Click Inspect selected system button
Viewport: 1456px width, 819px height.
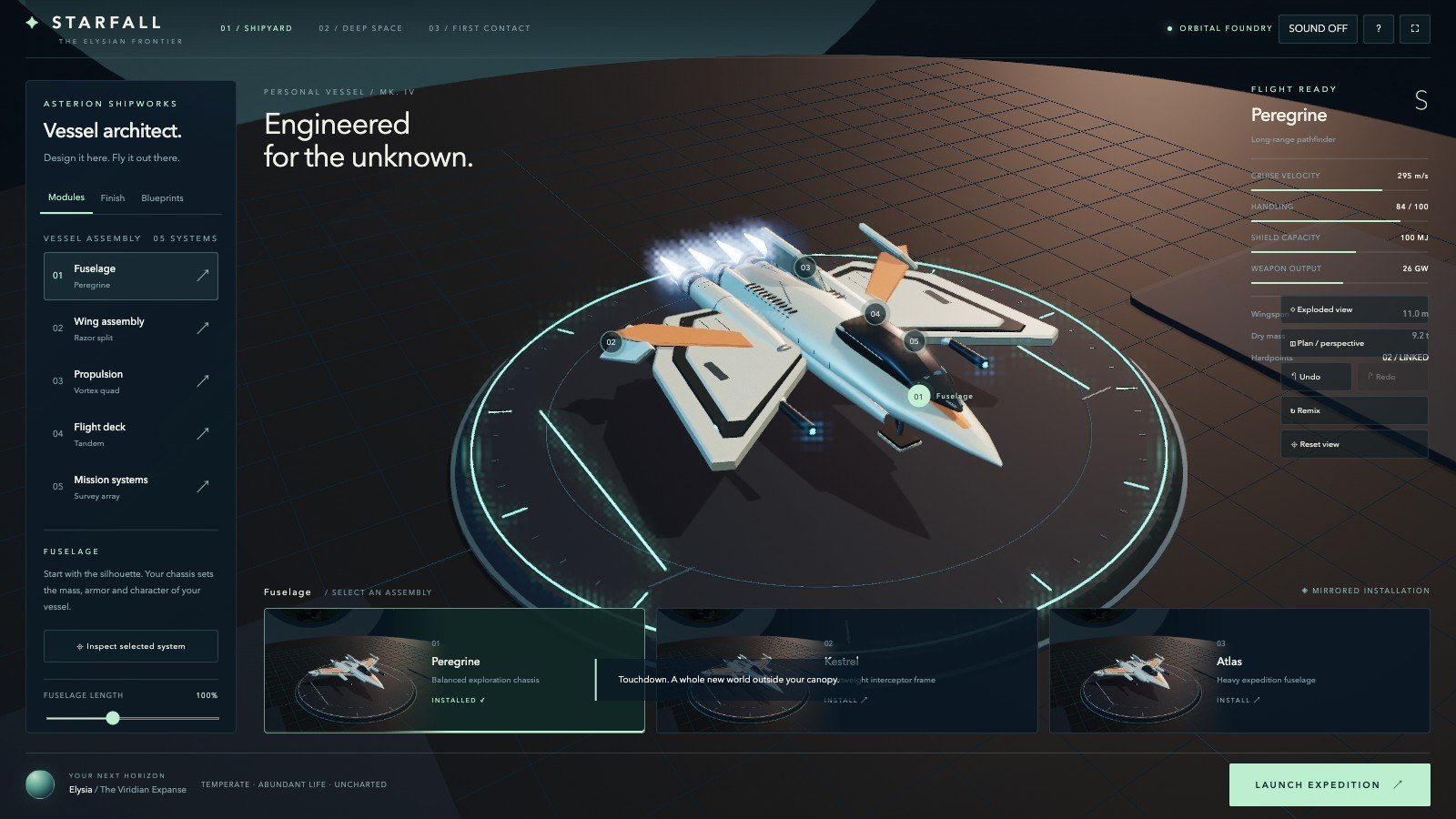(131, 646)
